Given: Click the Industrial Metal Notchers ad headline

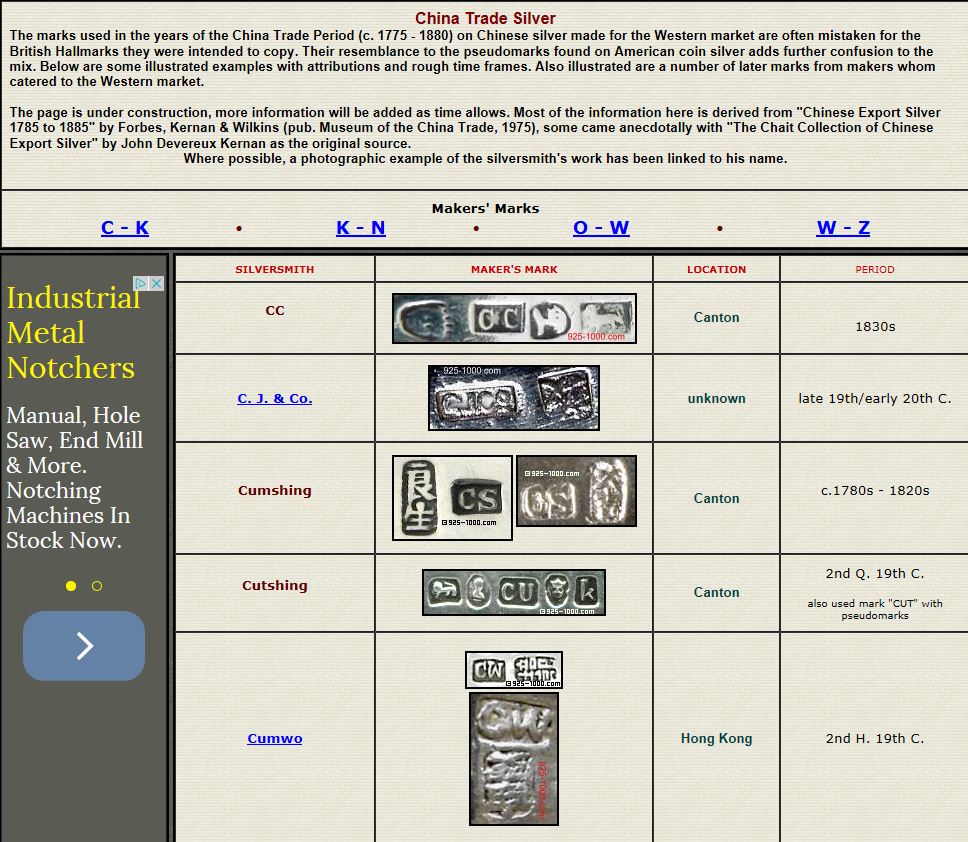Looking at the screenshot, I should coord(71,333).
